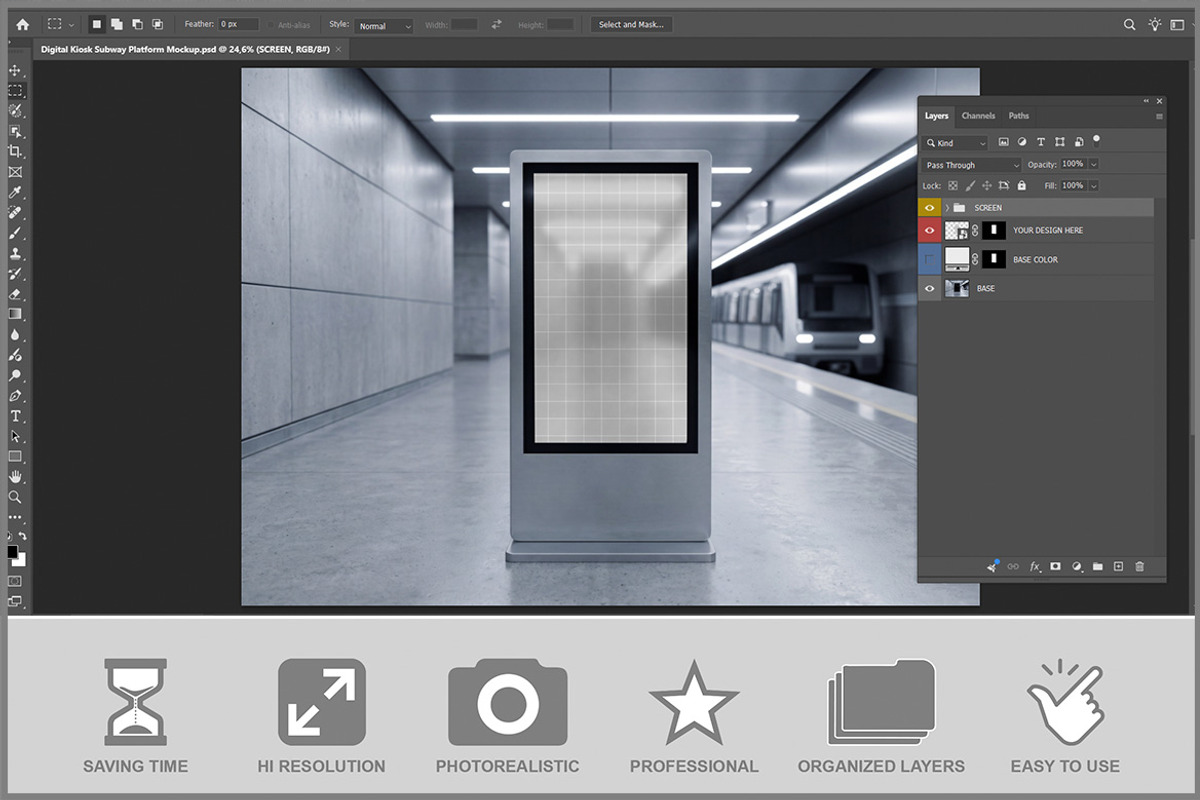Switch to the Channels tab
This screenshot has height=800, width=1200.
point(978,116)
